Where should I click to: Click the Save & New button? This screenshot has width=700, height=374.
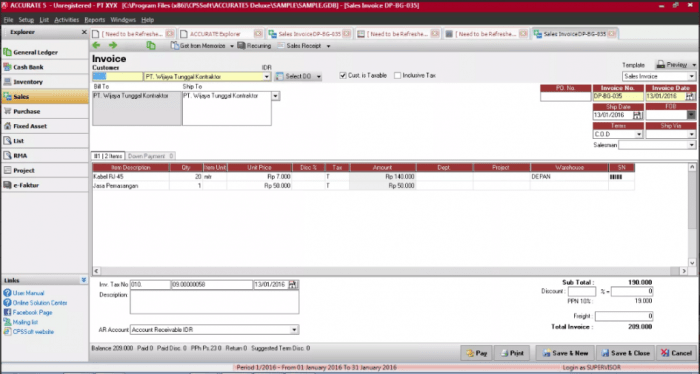point(565,353)
